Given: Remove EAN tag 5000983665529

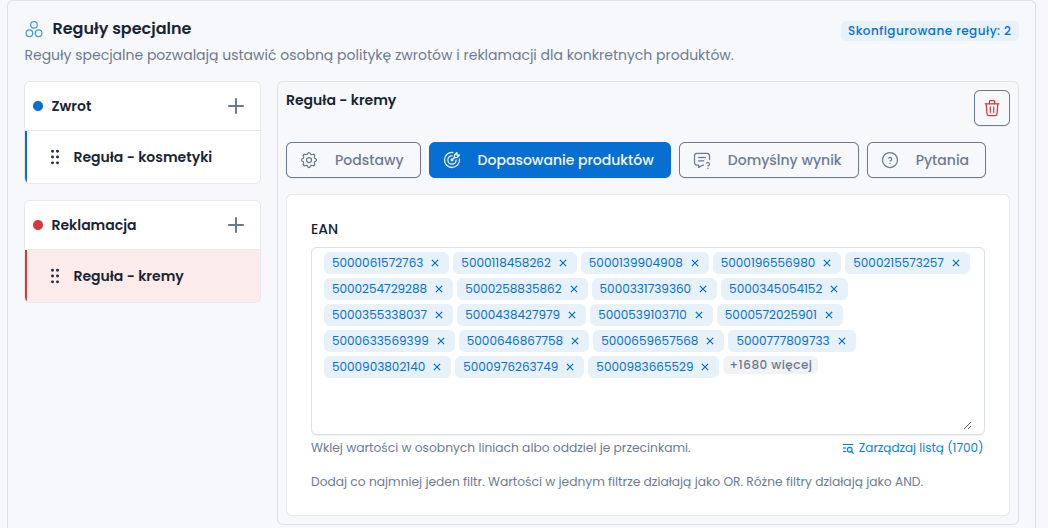Looking at the screenshot, I should coord(705,367).
